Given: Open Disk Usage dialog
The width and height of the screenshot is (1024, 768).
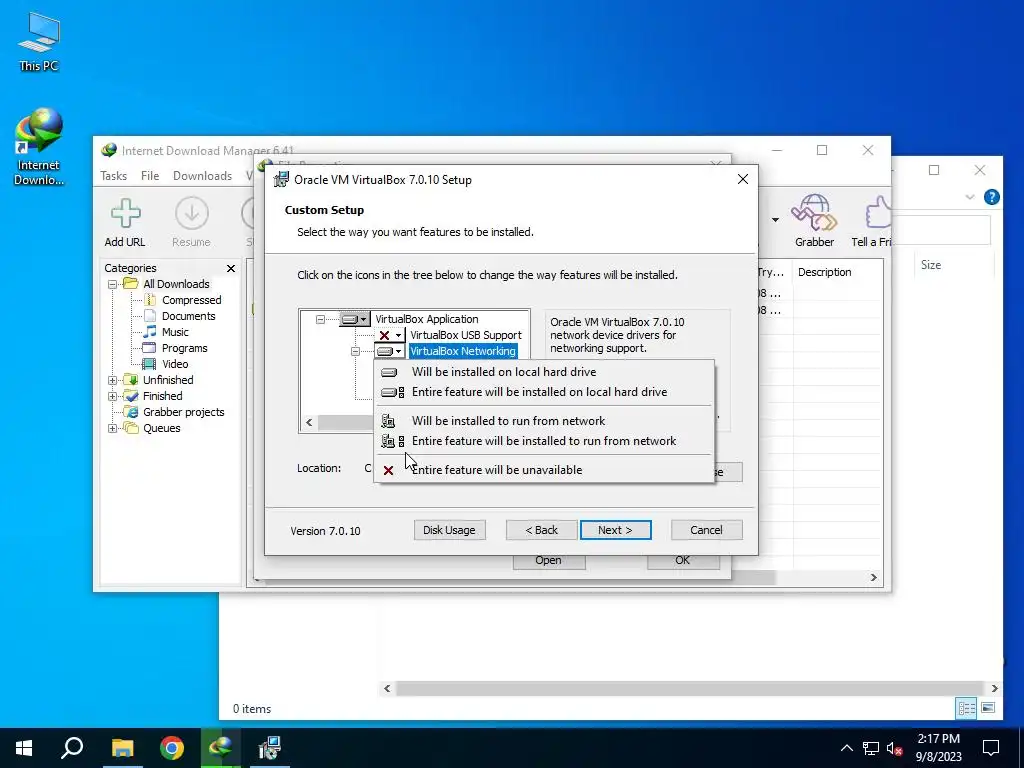Looking at the screenshot, I should pos(449,530).
